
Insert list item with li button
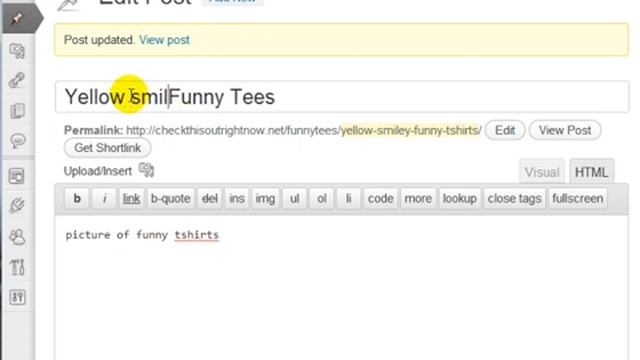pyautogui.click(x=349, y=199)
